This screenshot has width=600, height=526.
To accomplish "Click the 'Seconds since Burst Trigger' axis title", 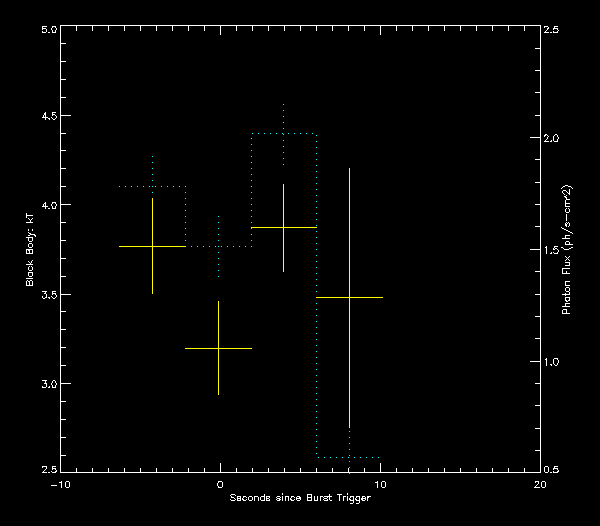I will (300, 498).
